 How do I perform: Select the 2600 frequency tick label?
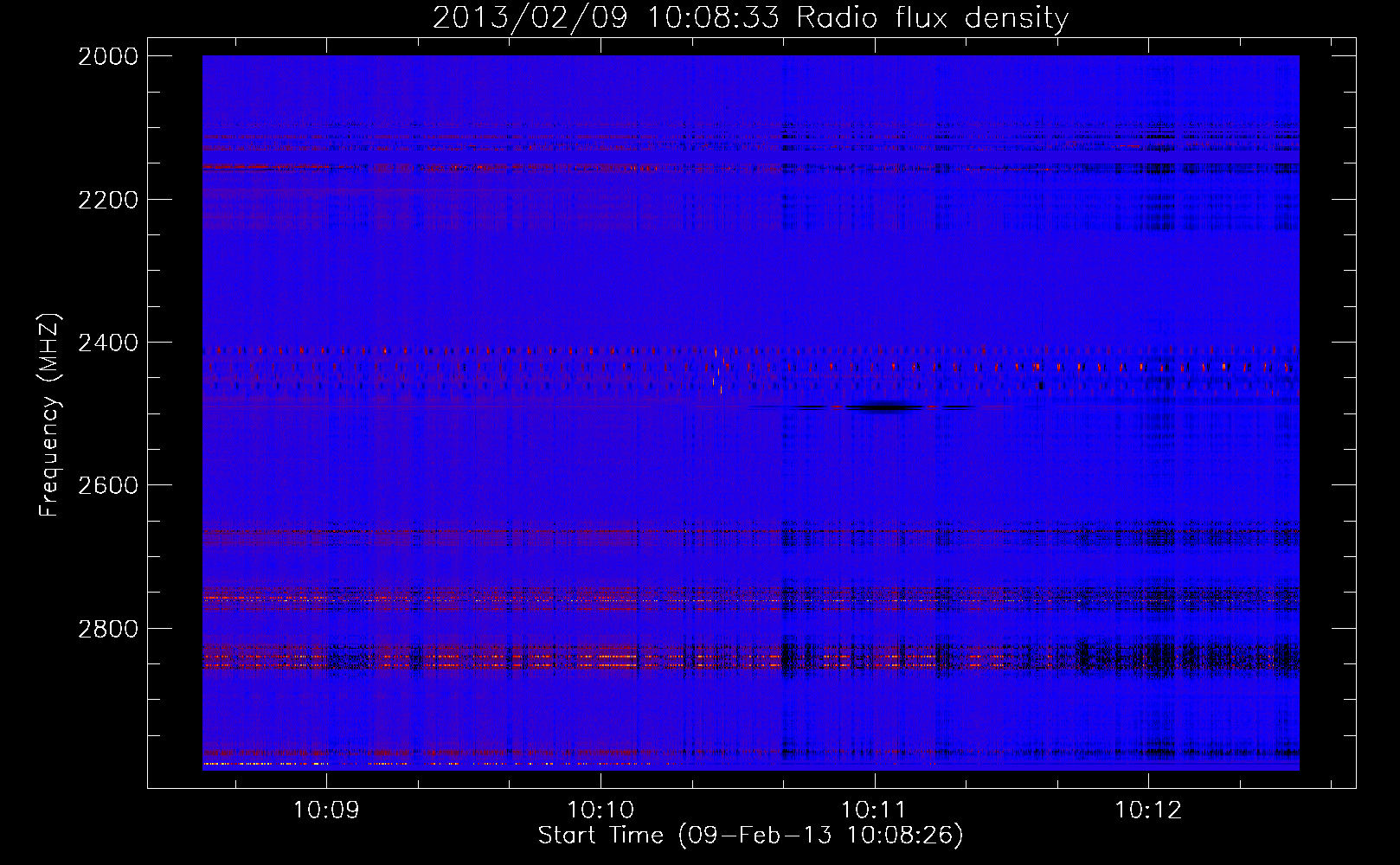108,485
